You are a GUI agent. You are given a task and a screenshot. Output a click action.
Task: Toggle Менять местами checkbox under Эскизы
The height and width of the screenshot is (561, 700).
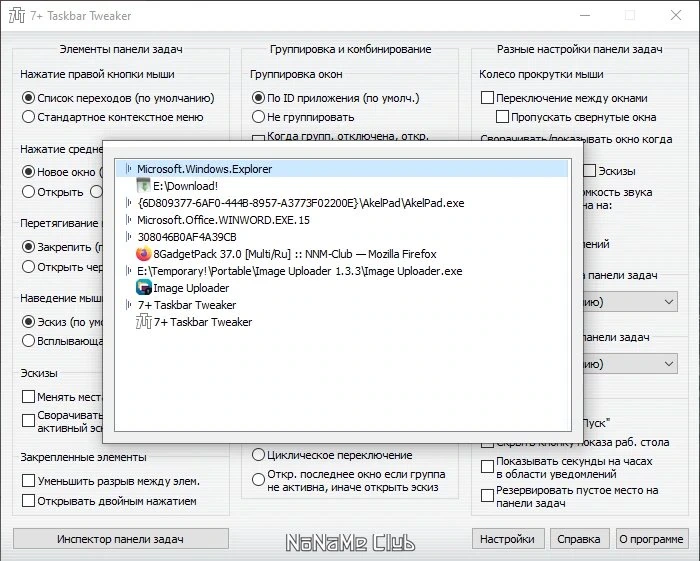click(x=28, y=396)
